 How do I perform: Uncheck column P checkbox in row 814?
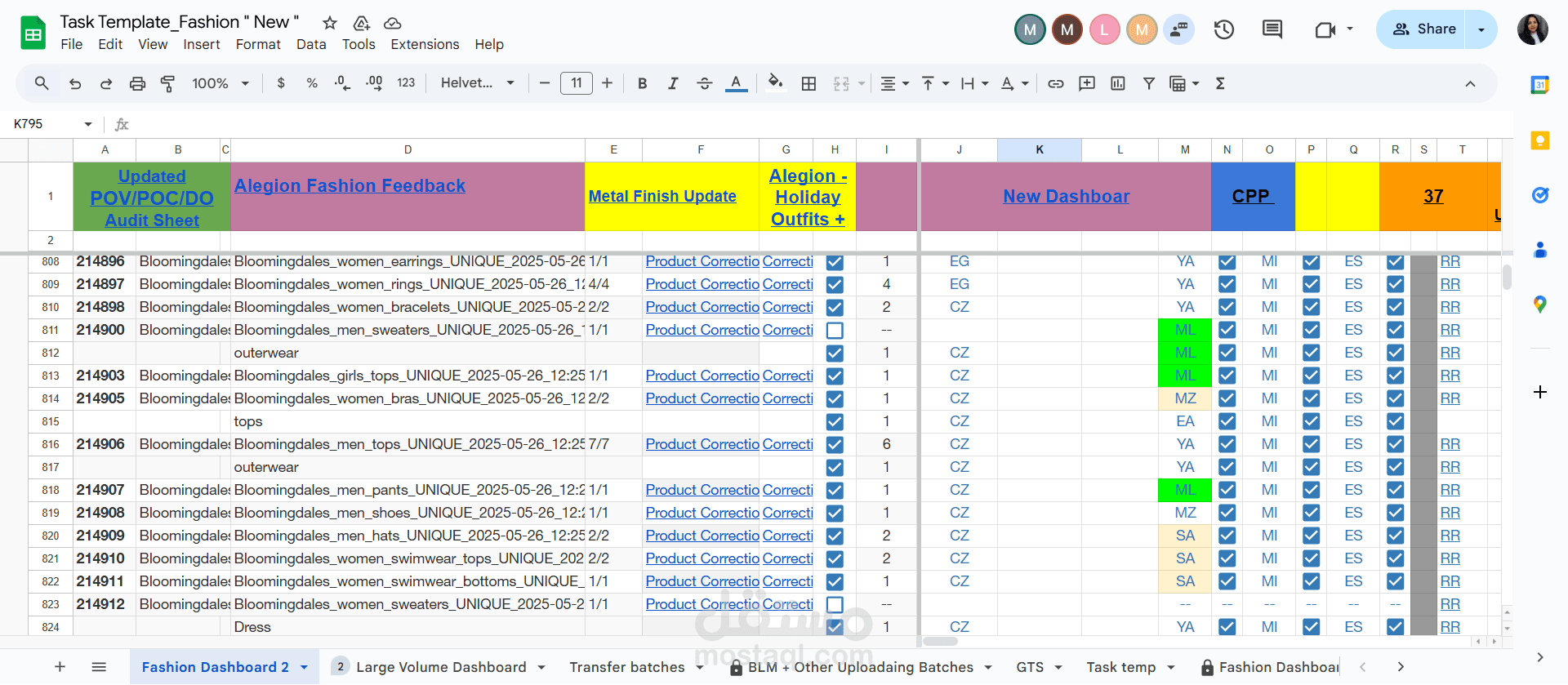coord(1312,399)
